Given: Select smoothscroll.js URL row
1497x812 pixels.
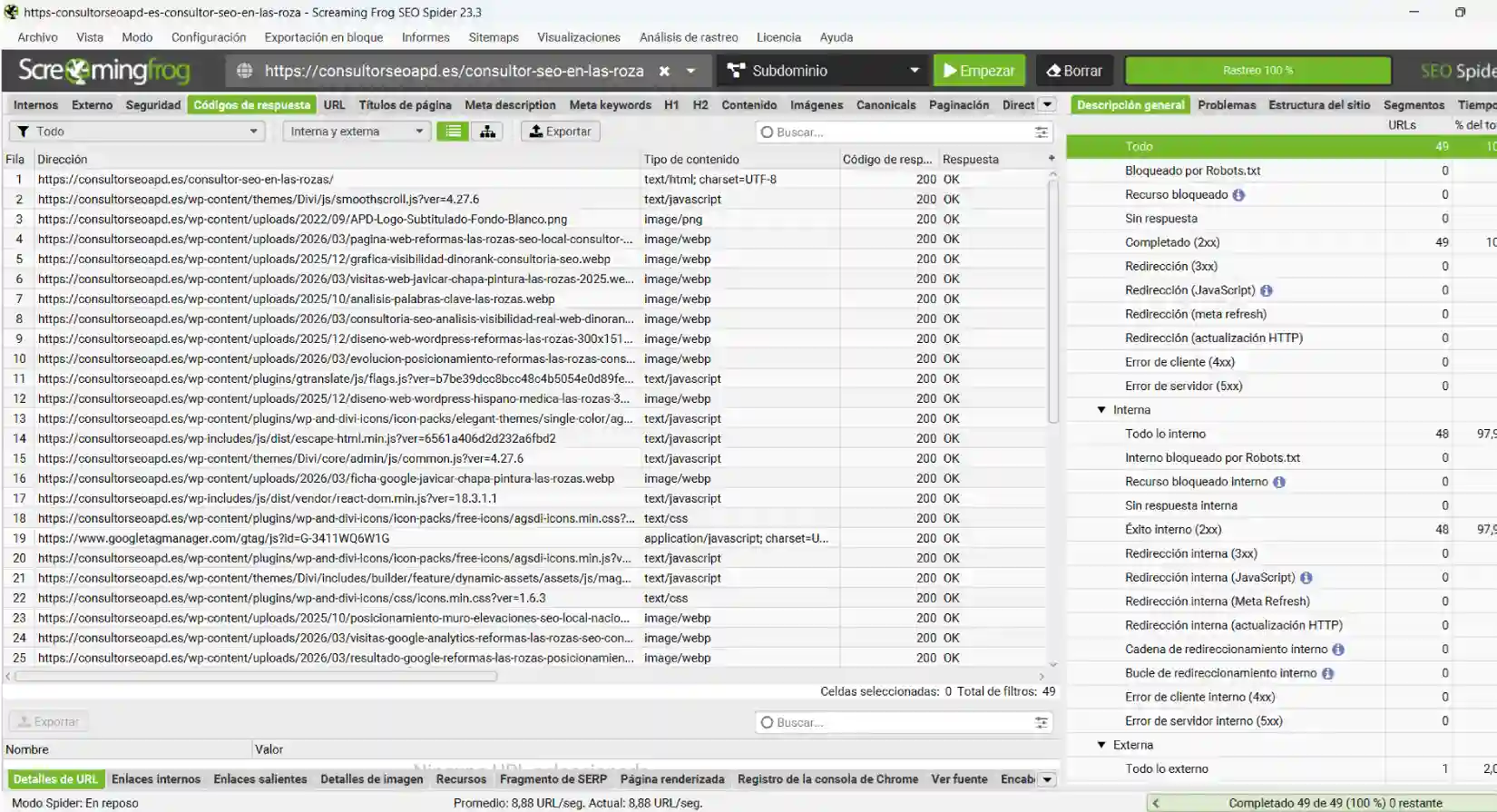Looking at the screenshot, I should point(526,200).
